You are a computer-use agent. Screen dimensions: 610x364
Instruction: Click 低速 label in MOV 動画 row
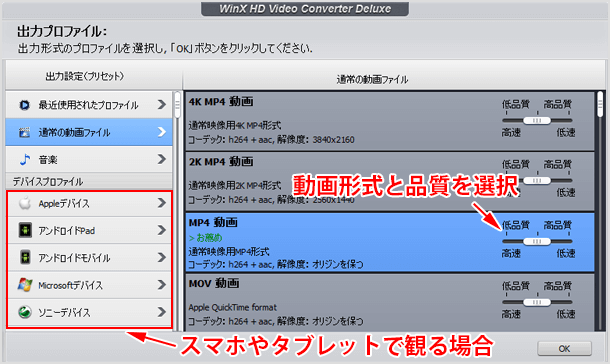pyautogui.click(x=566, y=314)
